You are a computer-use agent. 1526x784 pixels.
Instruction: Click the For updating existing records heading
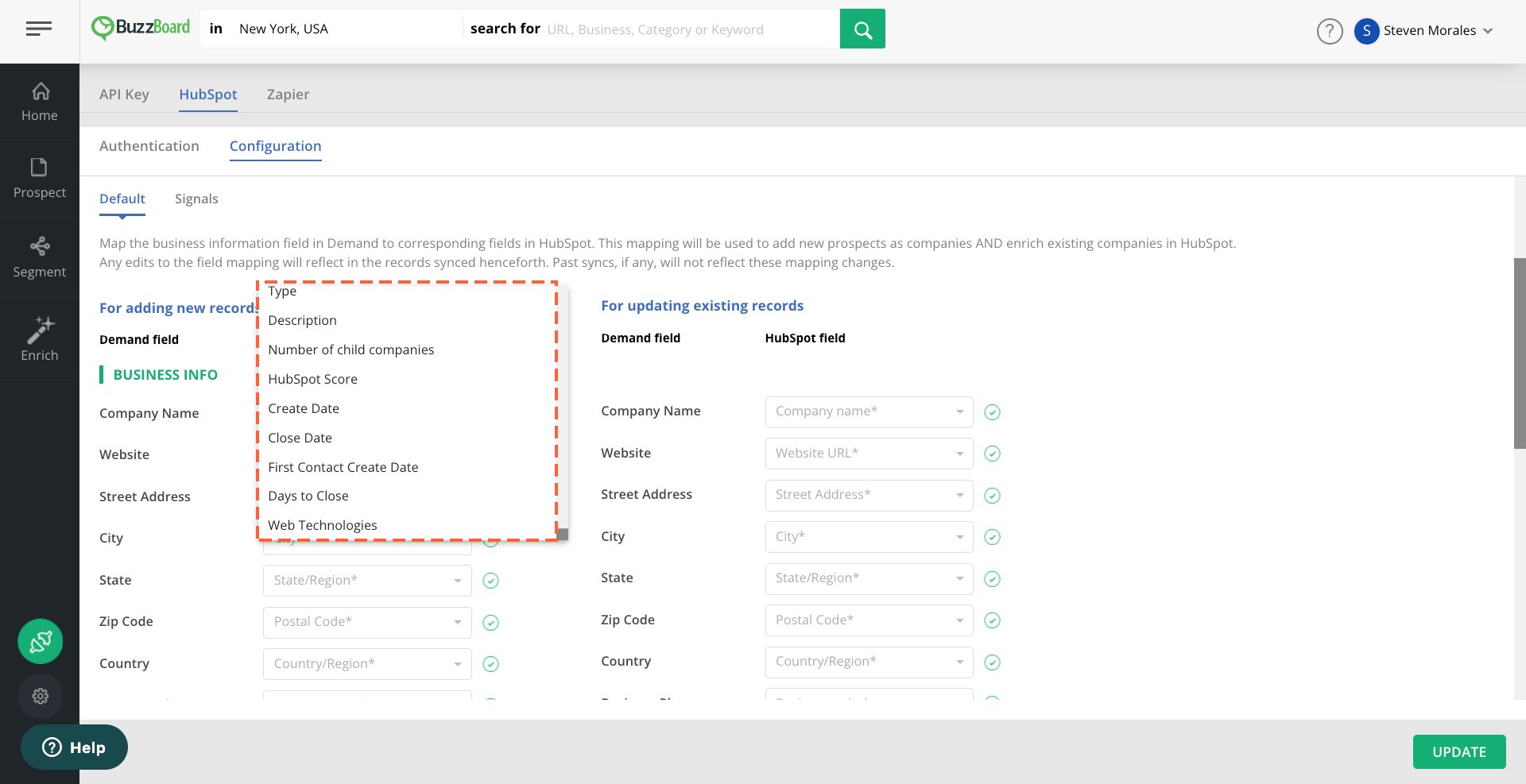703,306
